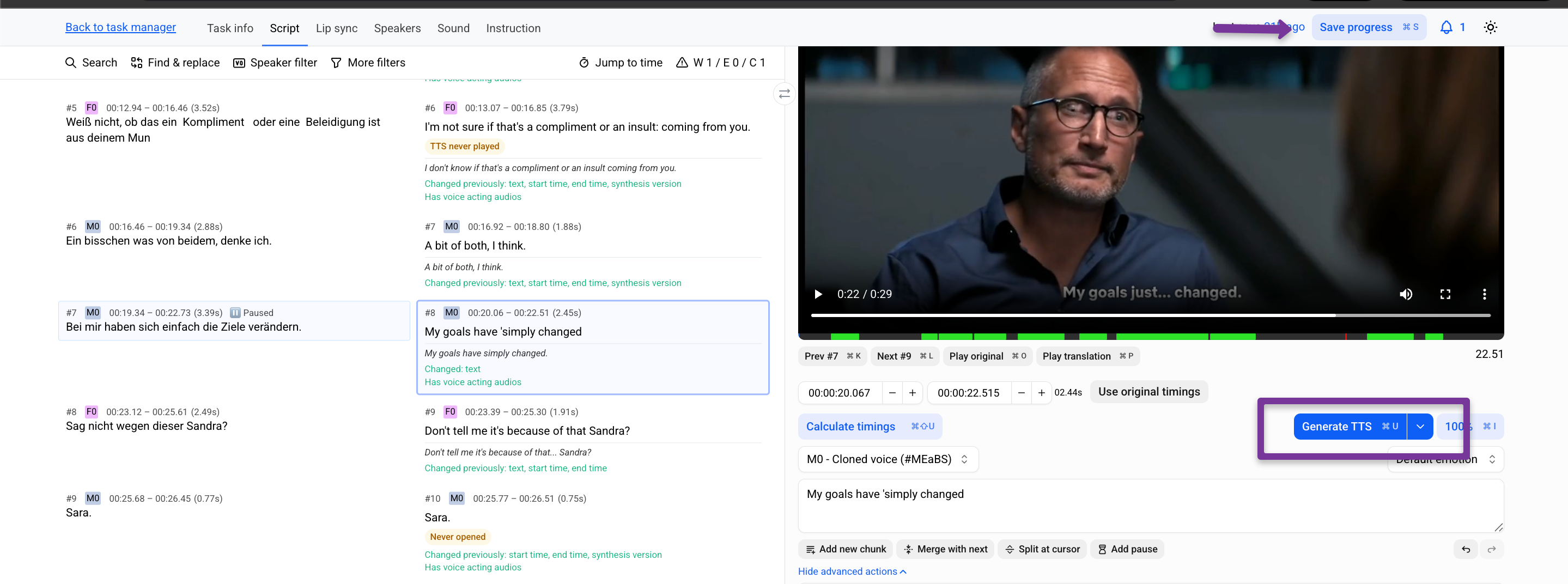This screenshot has height=584, width=1568.
Task: Save progress
Action: (1369, 27)
